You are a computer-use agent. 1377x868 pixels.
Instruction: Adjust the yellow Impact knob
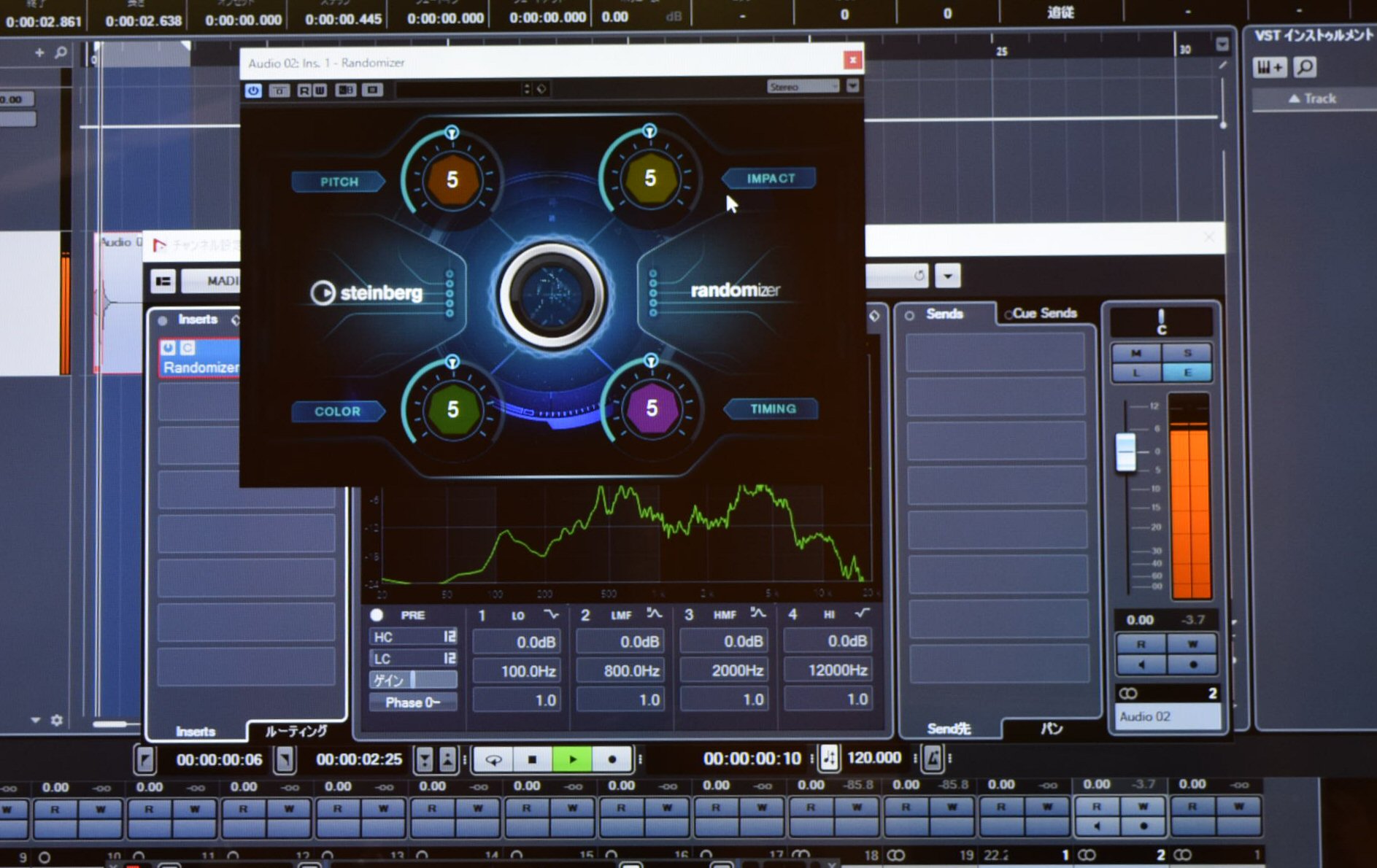[649, 178]
